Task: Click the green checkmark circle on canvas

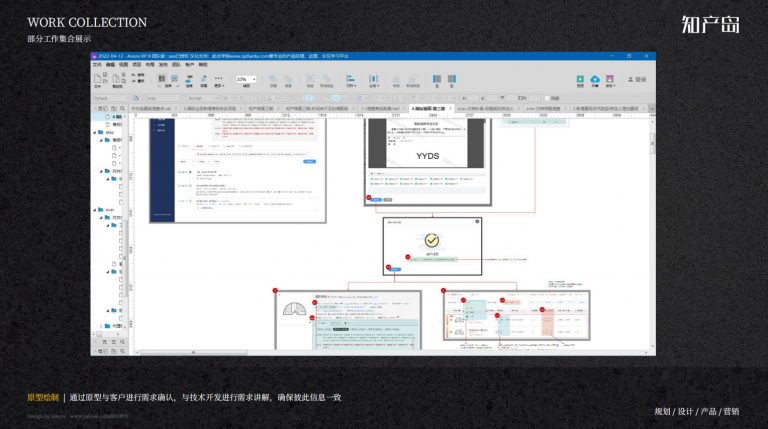Action: coord(432,240)
